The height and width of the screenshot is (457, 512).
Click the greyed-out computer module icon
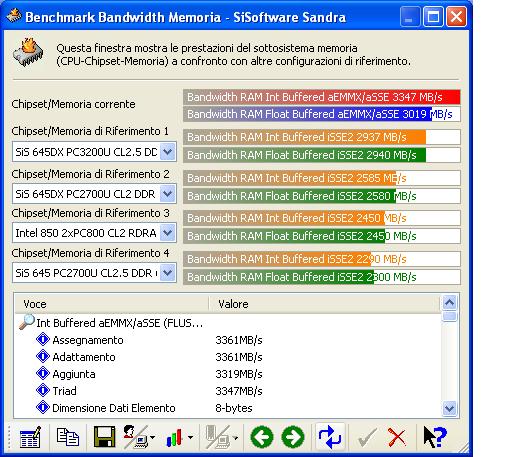(218, 437)
